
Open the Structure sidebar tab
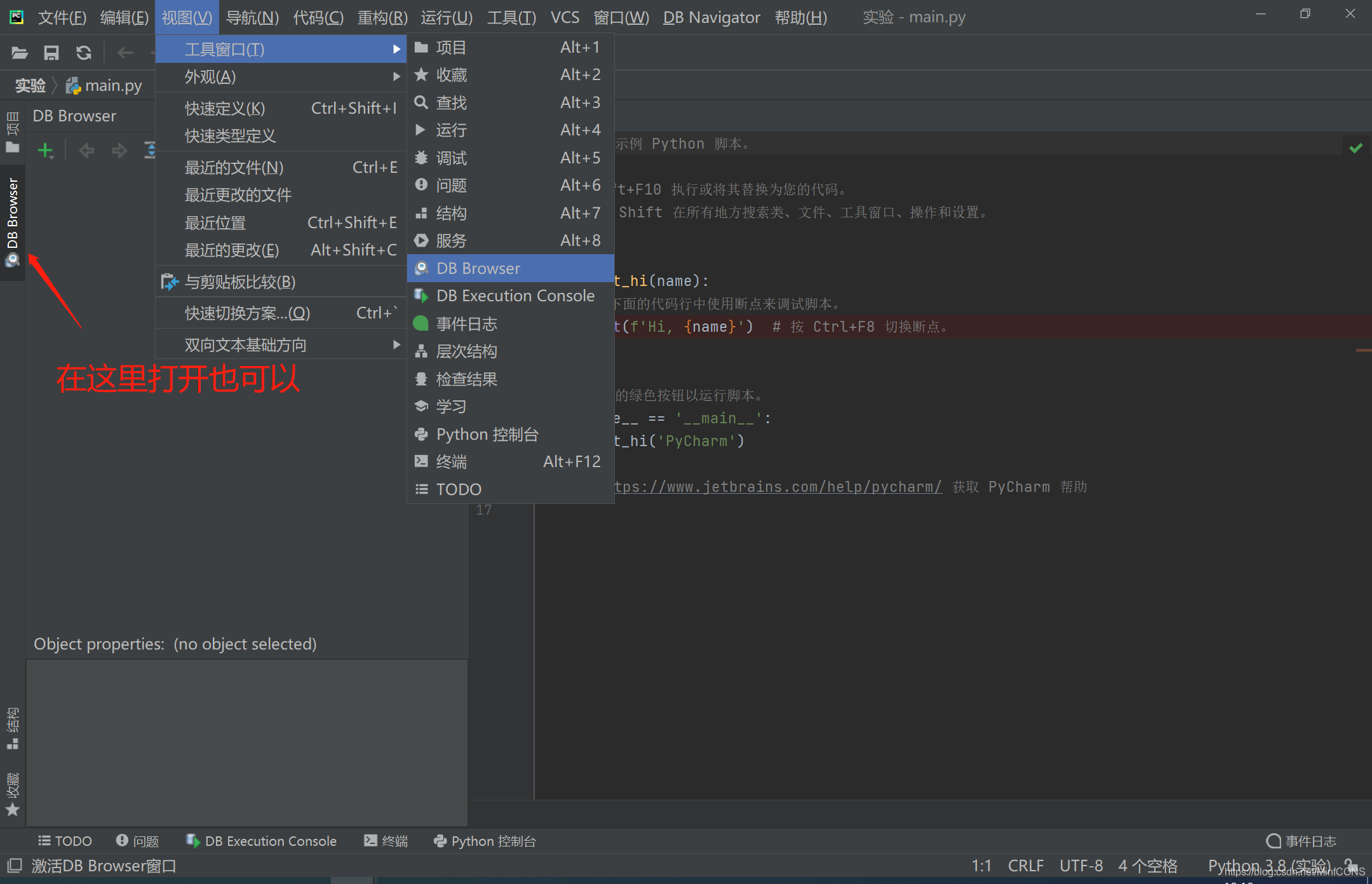[12, 729]
